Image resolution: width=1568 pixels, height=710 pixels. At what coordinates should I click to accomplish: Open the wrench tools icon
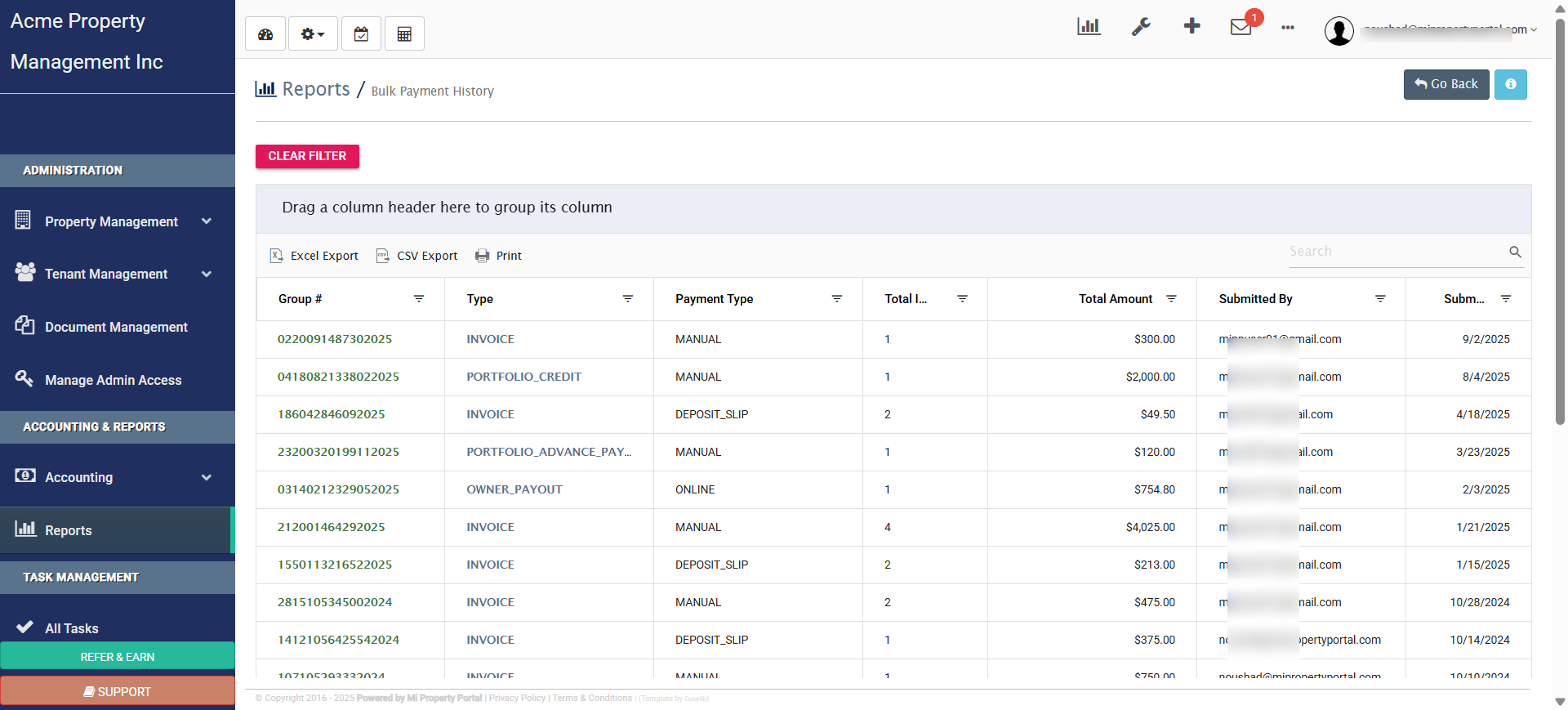(x=1140, y=27)
